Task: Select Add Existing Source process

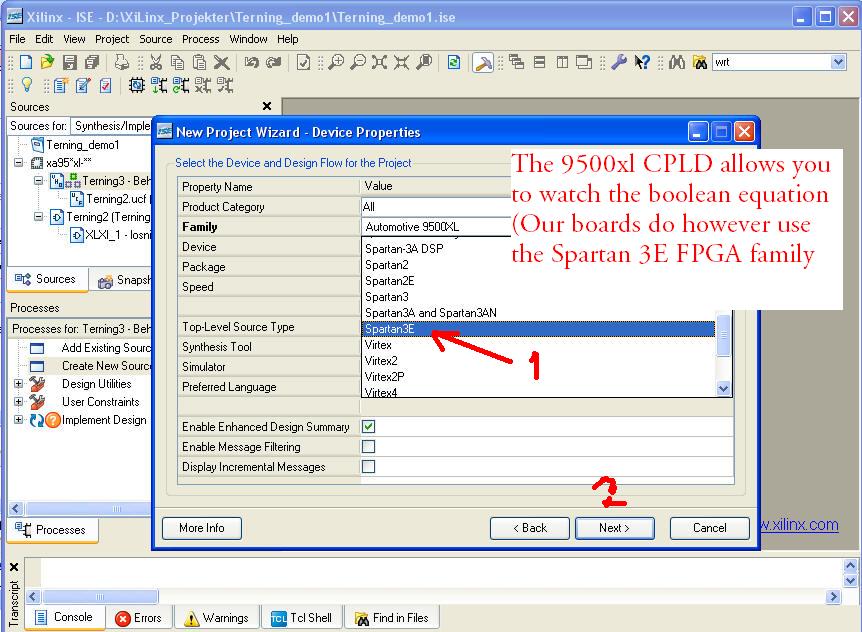Action: [x=106, y=348]
